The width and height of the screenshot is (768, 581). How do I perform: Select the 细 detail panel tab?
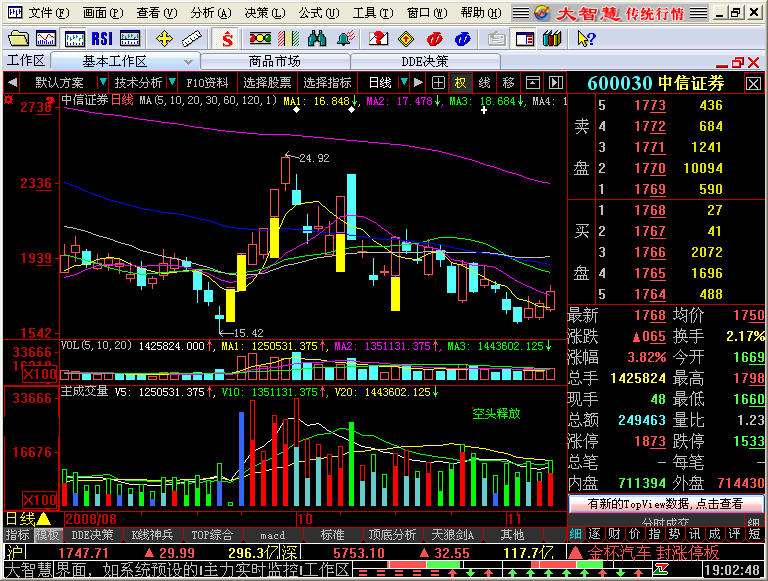click(575, 533)
